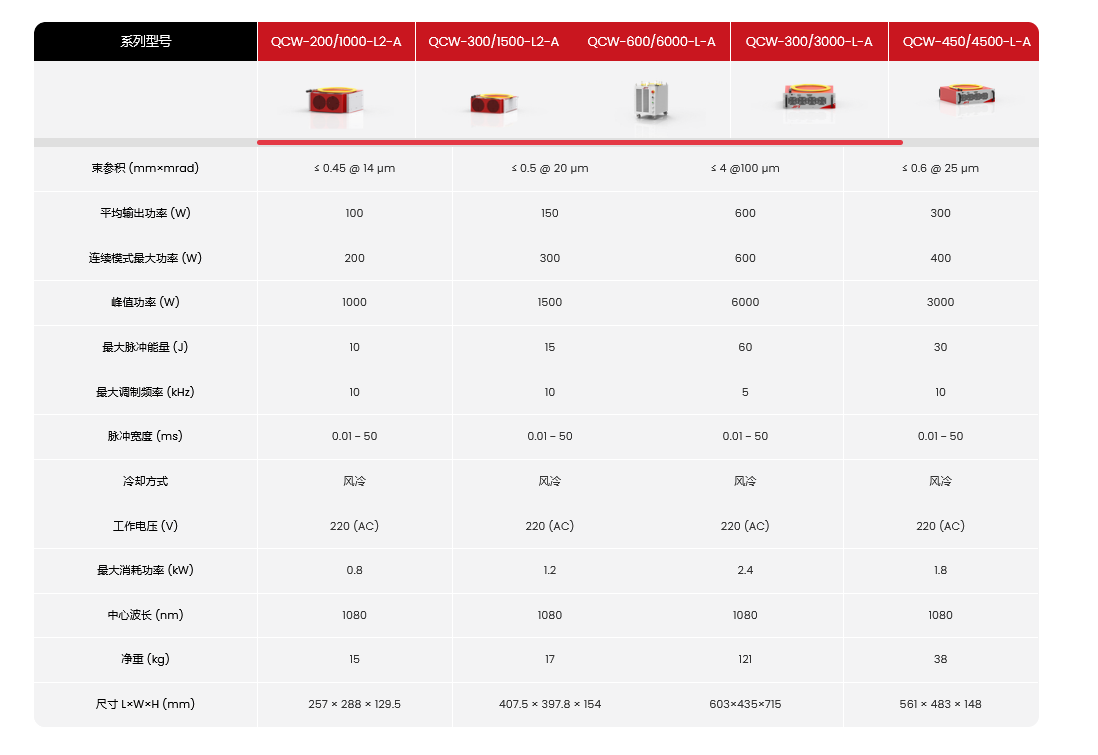Click the QCW-200/1000-L2-A red laser product image

point(335,101)
